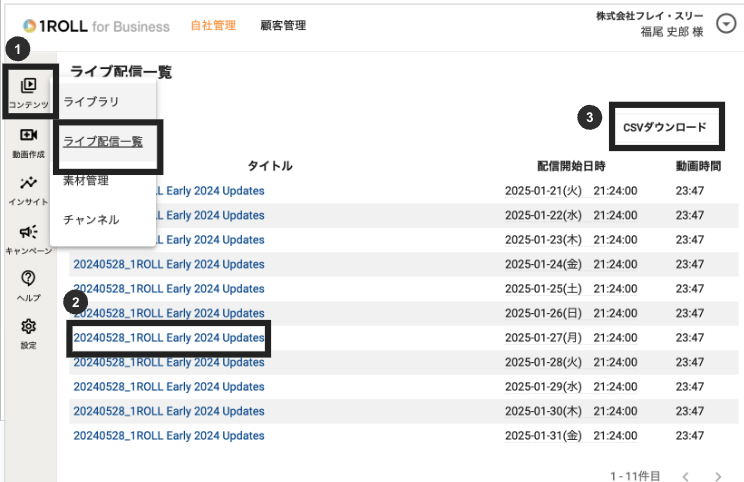Select ライブ配信一覧 from the contents menu
This screenshot has width=744, height=482.
(103, 142)
